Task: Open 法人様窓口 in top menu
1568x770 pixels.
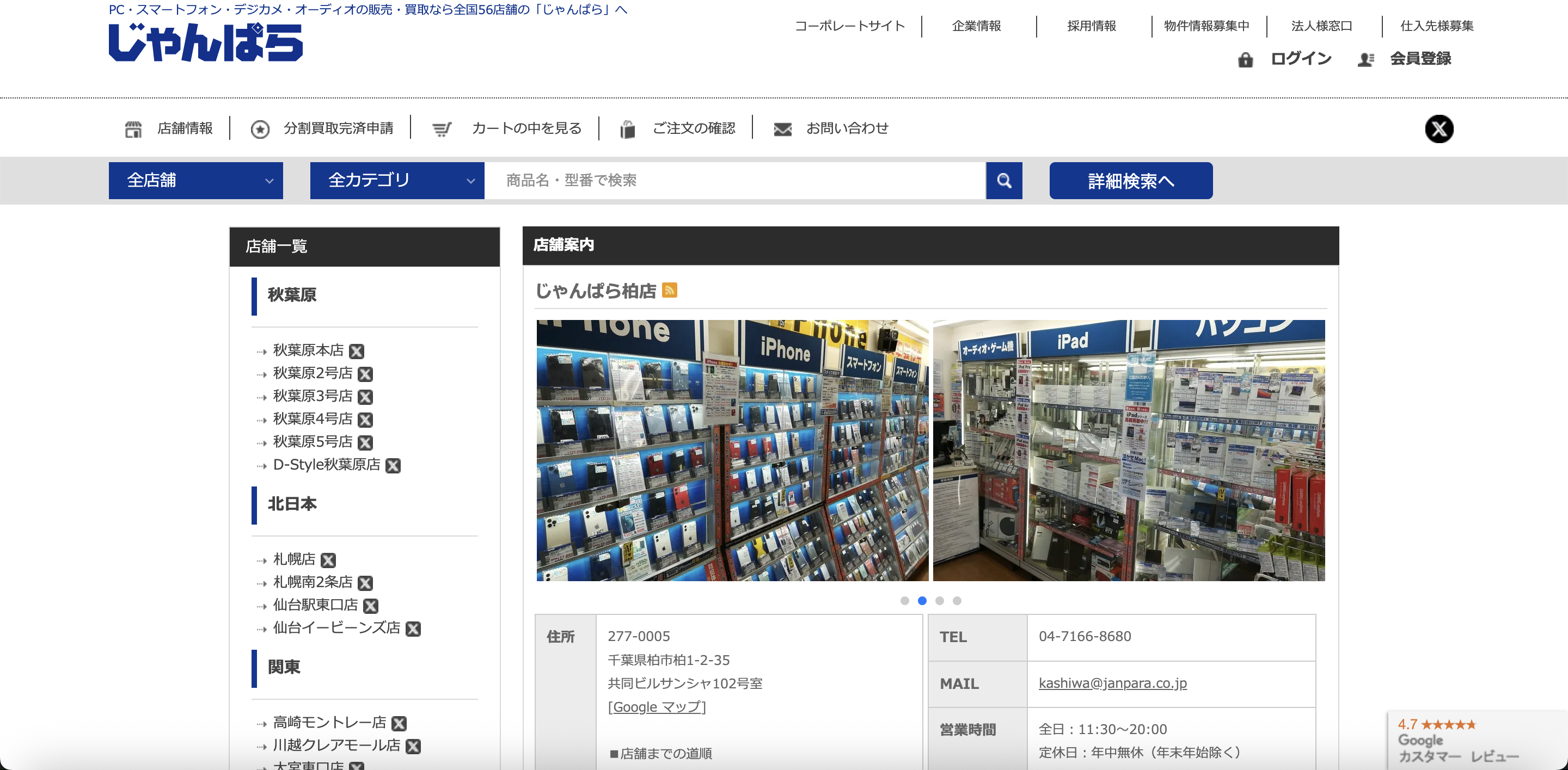Action: point(1321,26)
